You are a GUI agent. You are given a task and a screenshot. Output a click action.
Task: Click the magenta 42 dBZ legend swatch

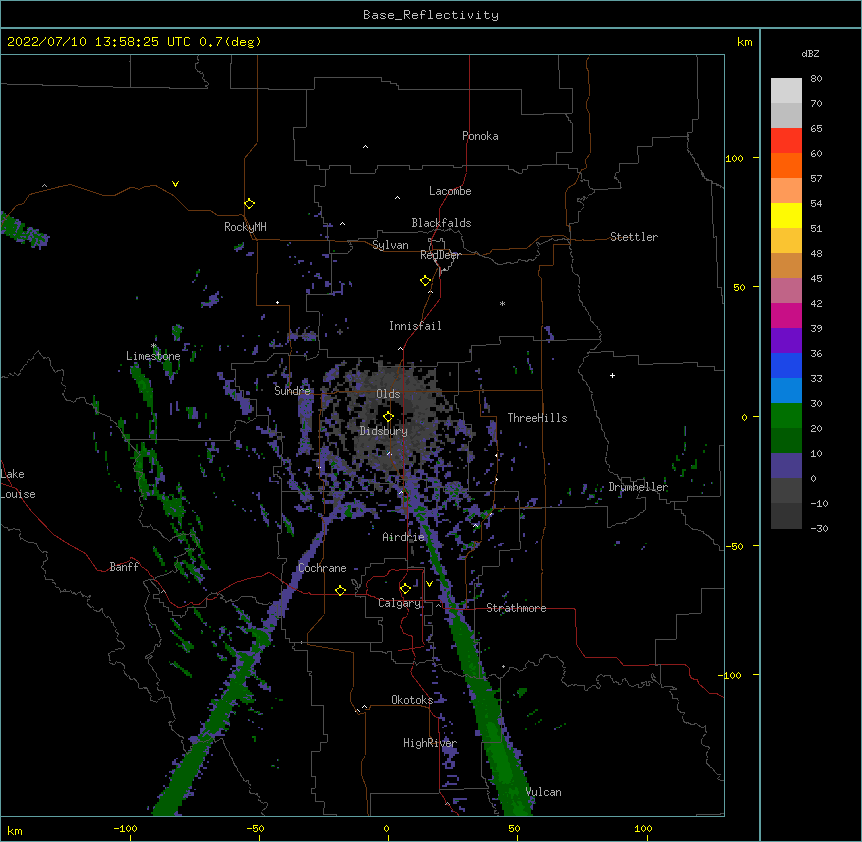786,315
